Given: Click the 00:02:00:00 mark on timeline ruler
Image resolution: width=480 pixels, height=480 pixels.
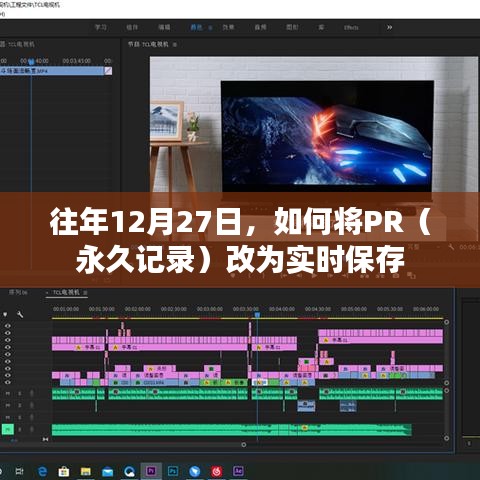Looking at the screenshot, I should click(x=138, y=309).
